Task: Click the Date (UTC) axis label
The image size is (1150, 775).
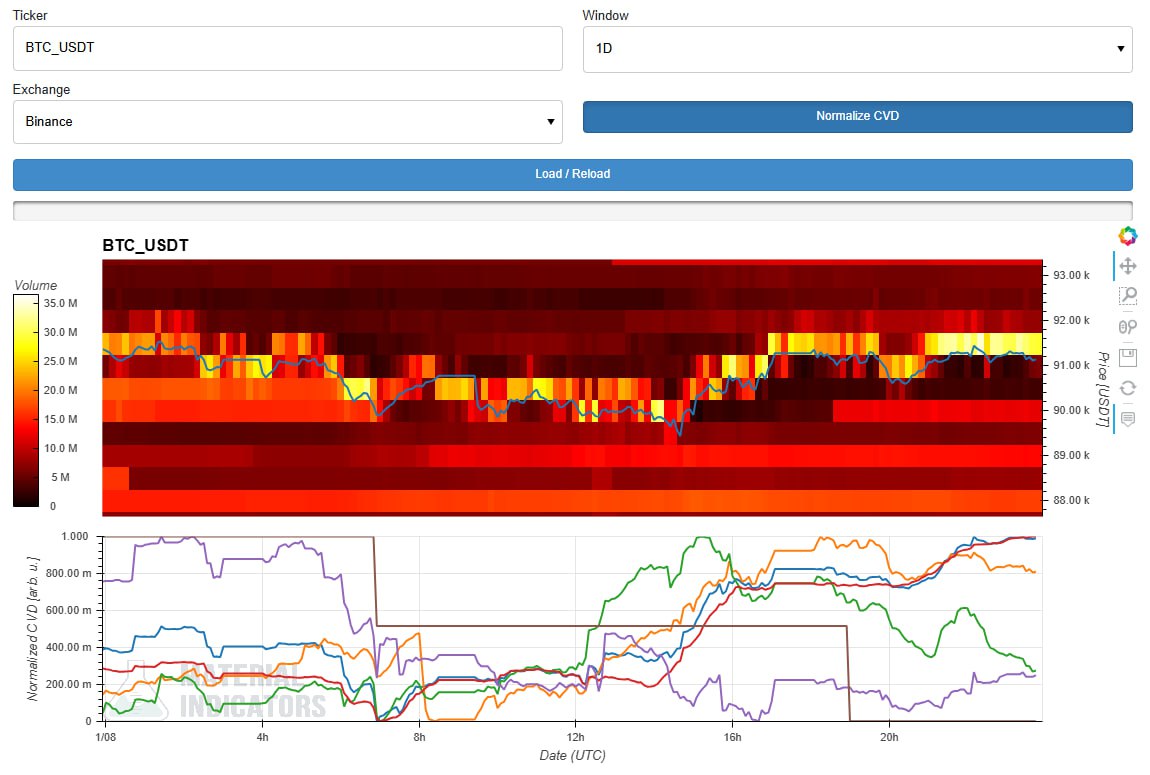Action: click(x=571, y=756)
